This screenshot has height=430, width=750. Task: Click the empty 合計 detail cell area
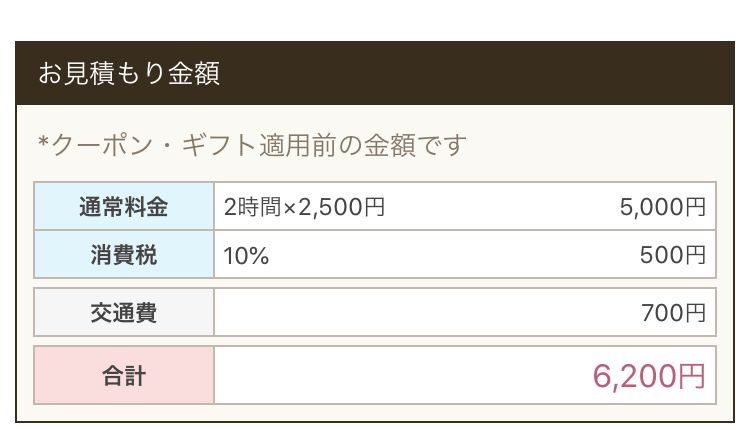click(x=402, y=375)
